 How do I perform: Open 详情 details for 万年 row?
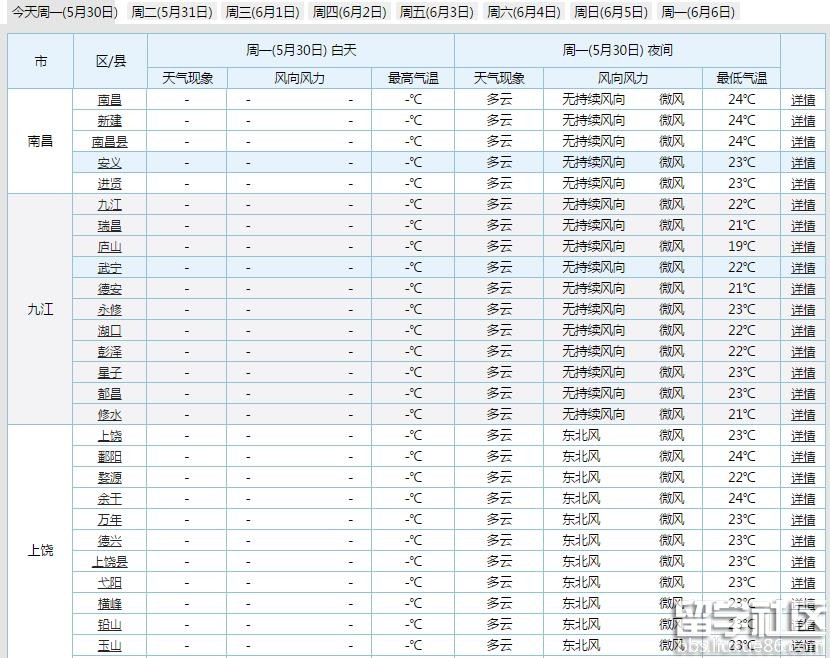tap(803, 520)
